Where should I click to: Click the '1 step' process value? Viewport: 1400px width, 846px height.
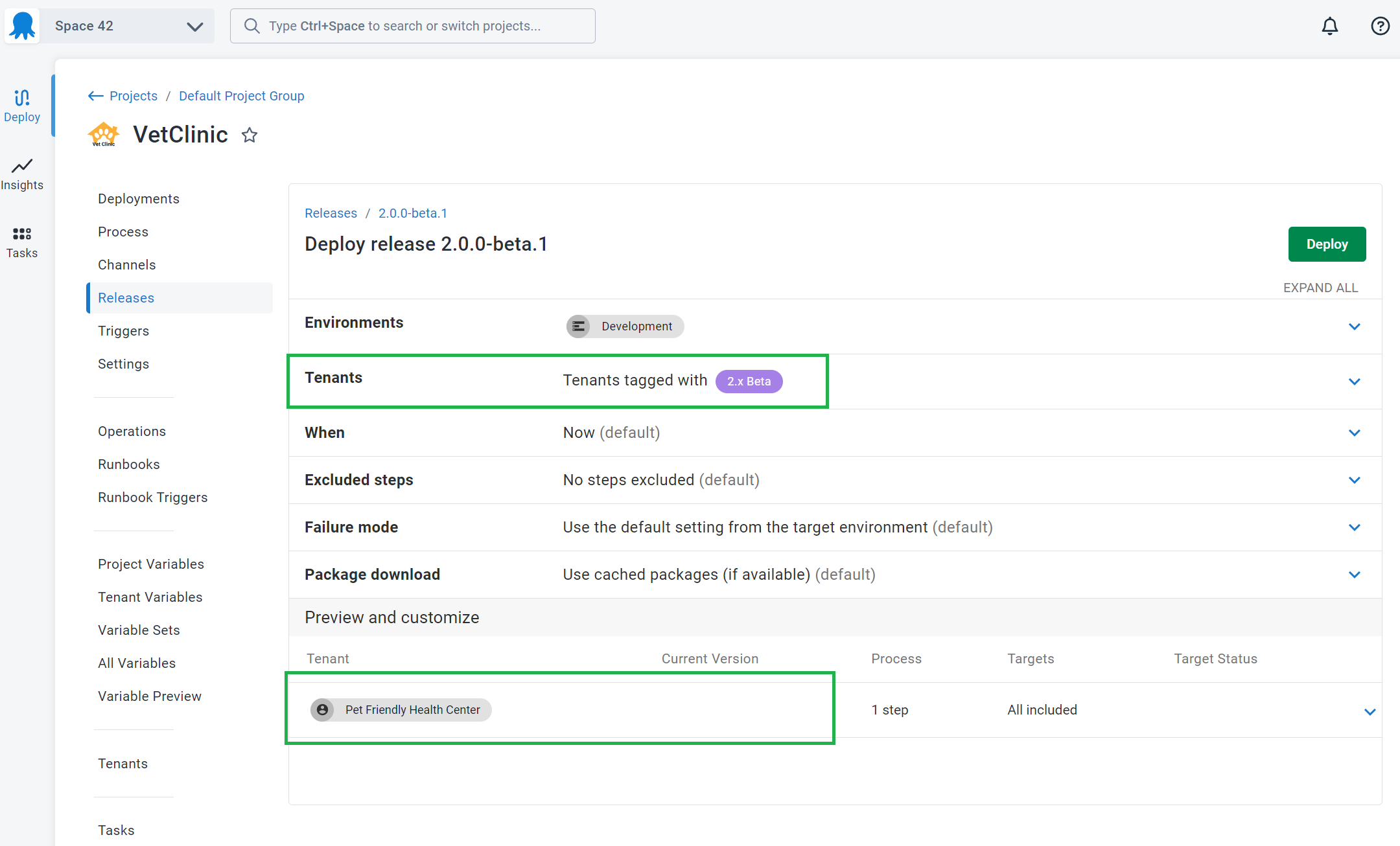point(889,710)
